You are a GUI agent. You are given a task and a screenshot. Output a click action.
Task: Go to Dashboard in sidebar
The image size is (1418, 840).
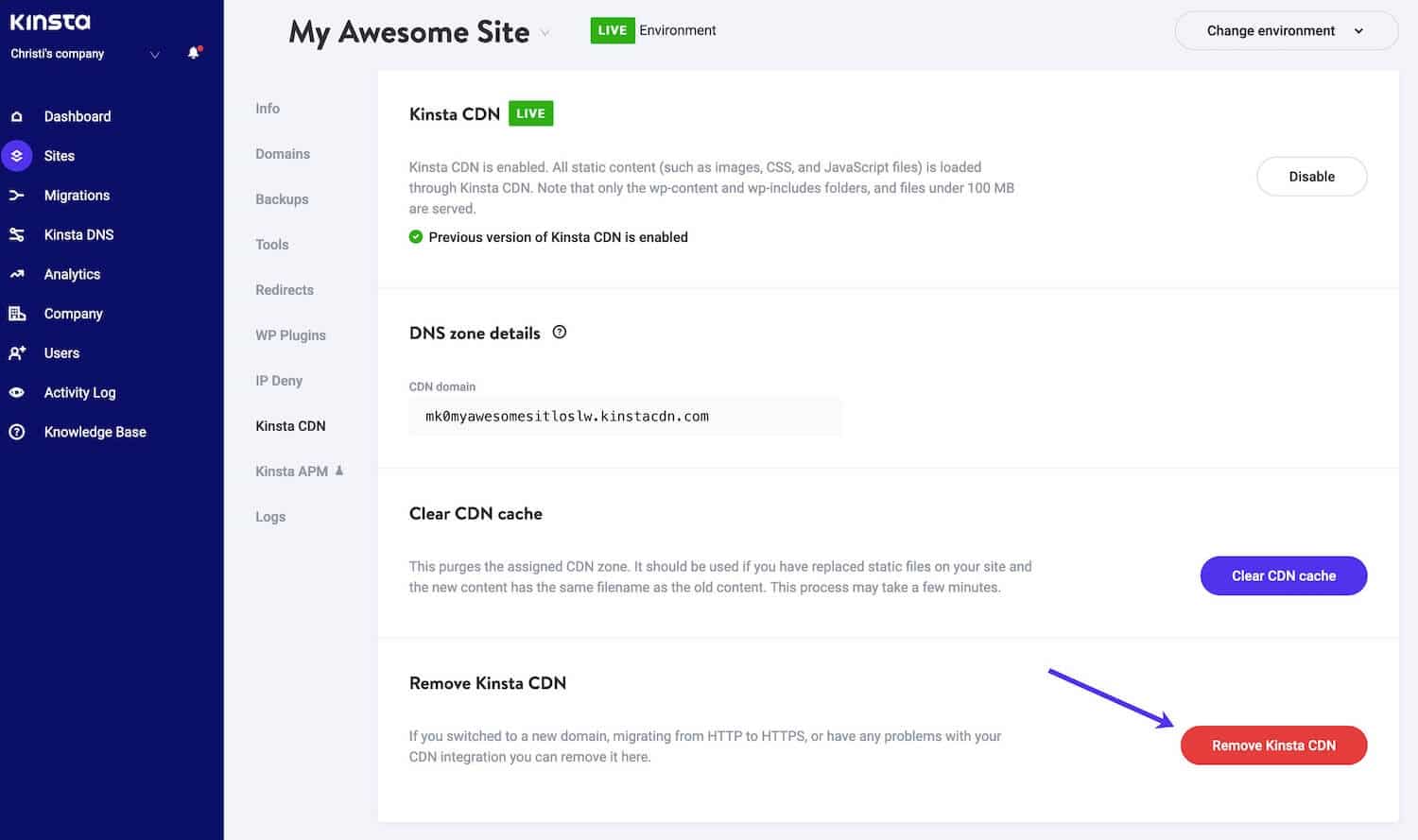coord(78,116)
